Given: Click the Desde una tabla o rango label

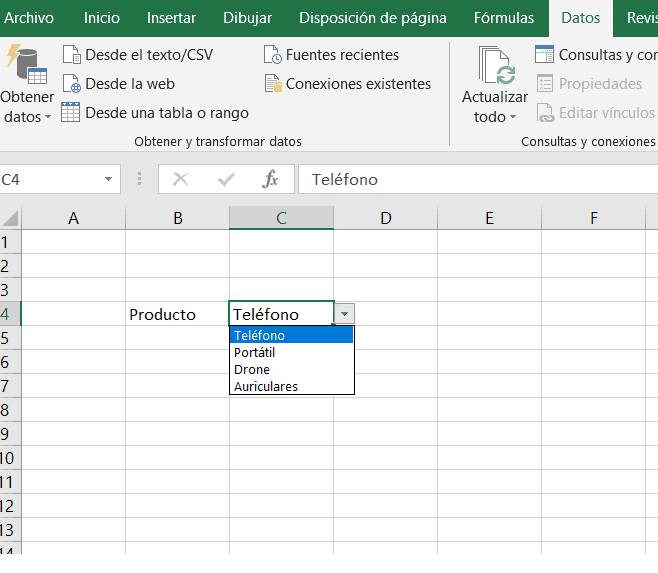Looking at the screenshot, I should [x=167, y=113].
